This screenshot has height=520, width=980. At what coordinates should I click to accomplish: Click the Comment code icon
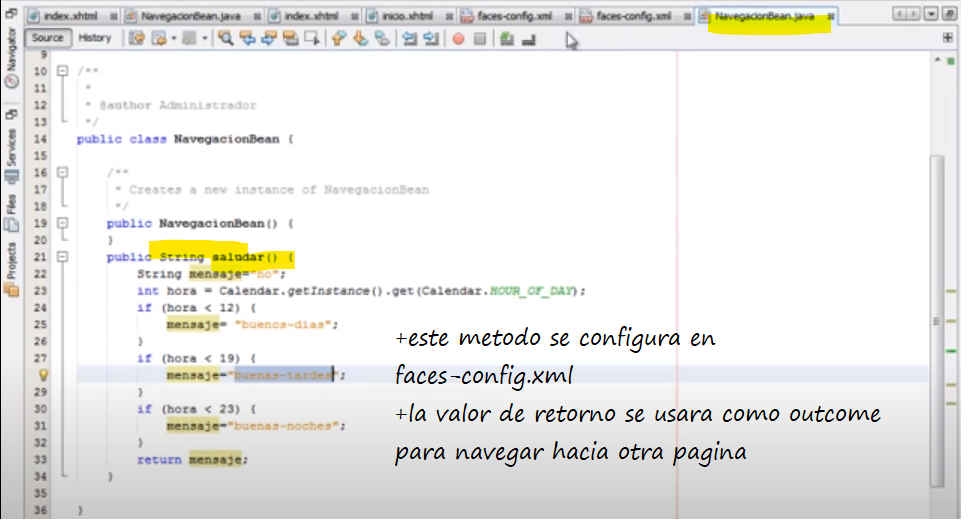tap(507, 39)
